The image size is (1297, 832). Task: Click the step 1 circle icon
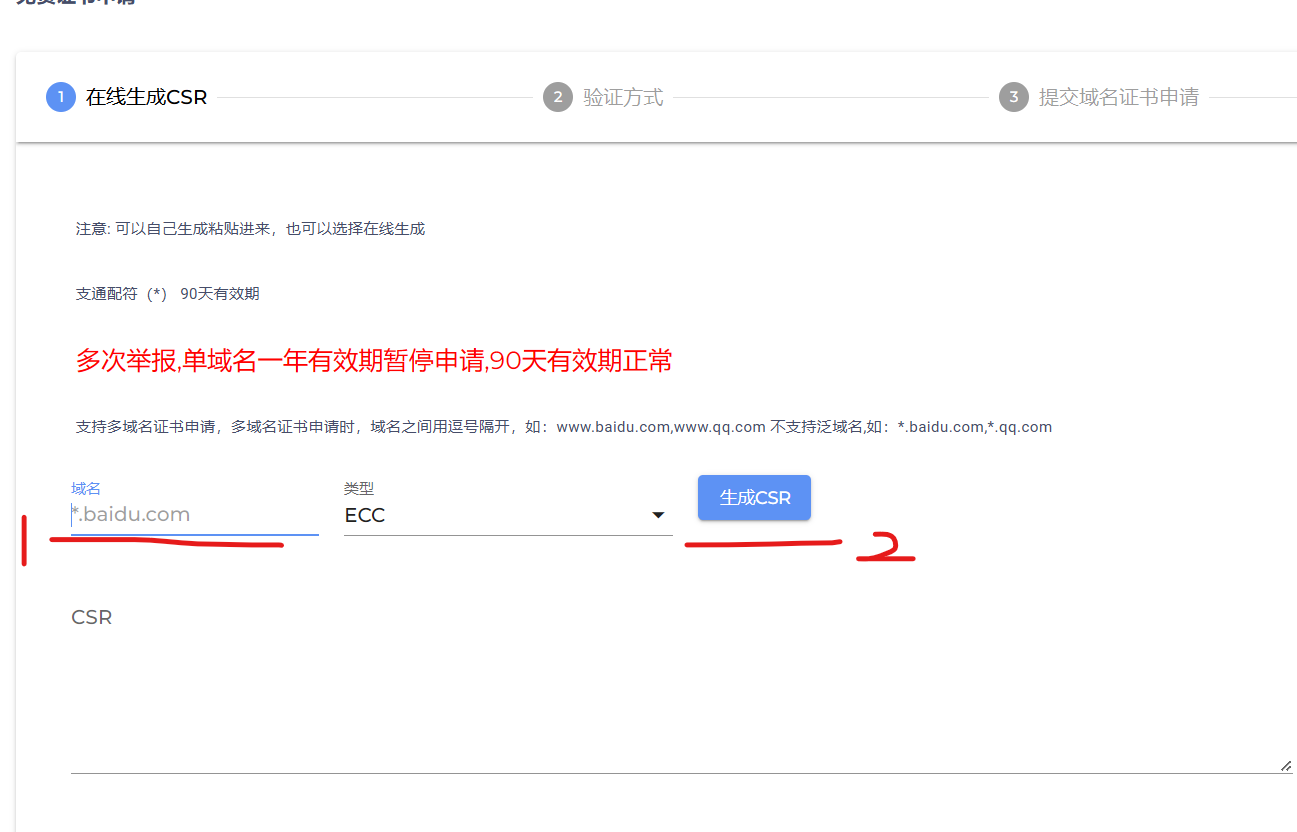[x=61, y=97]
